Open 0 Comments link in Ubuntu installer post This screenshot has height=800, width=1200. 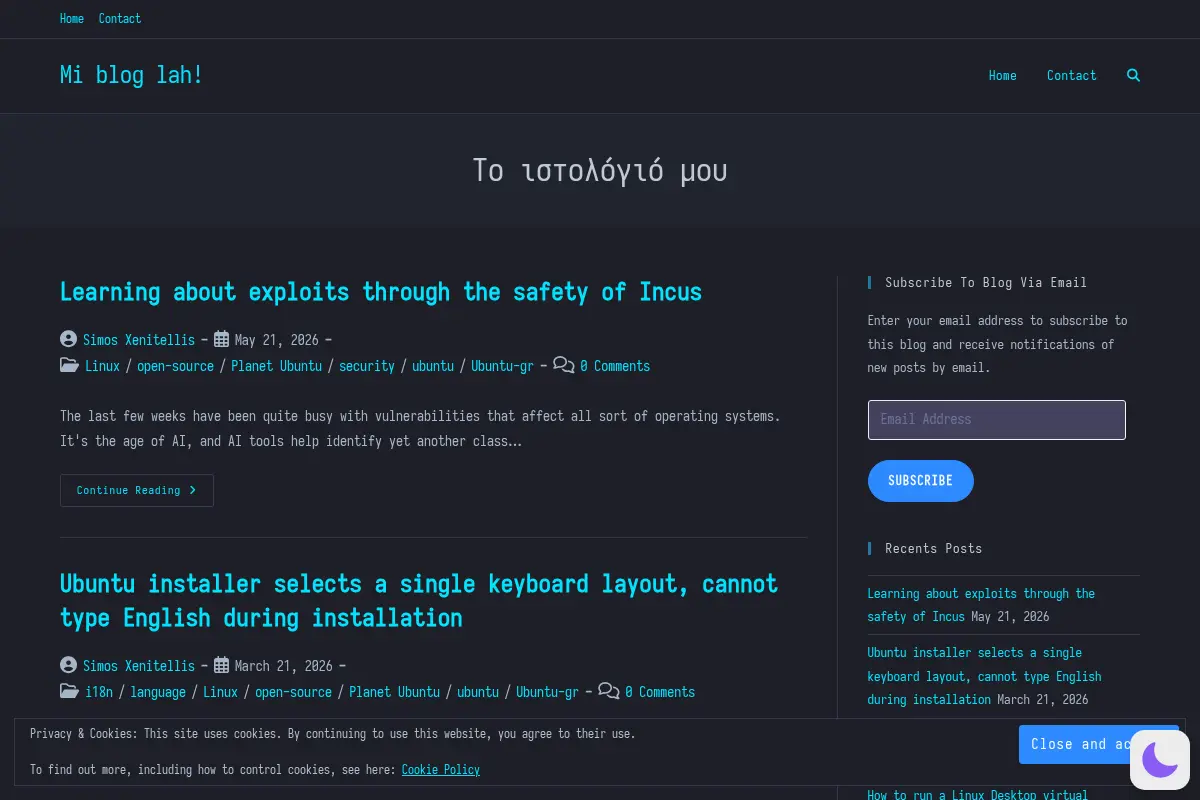point(660,692)
